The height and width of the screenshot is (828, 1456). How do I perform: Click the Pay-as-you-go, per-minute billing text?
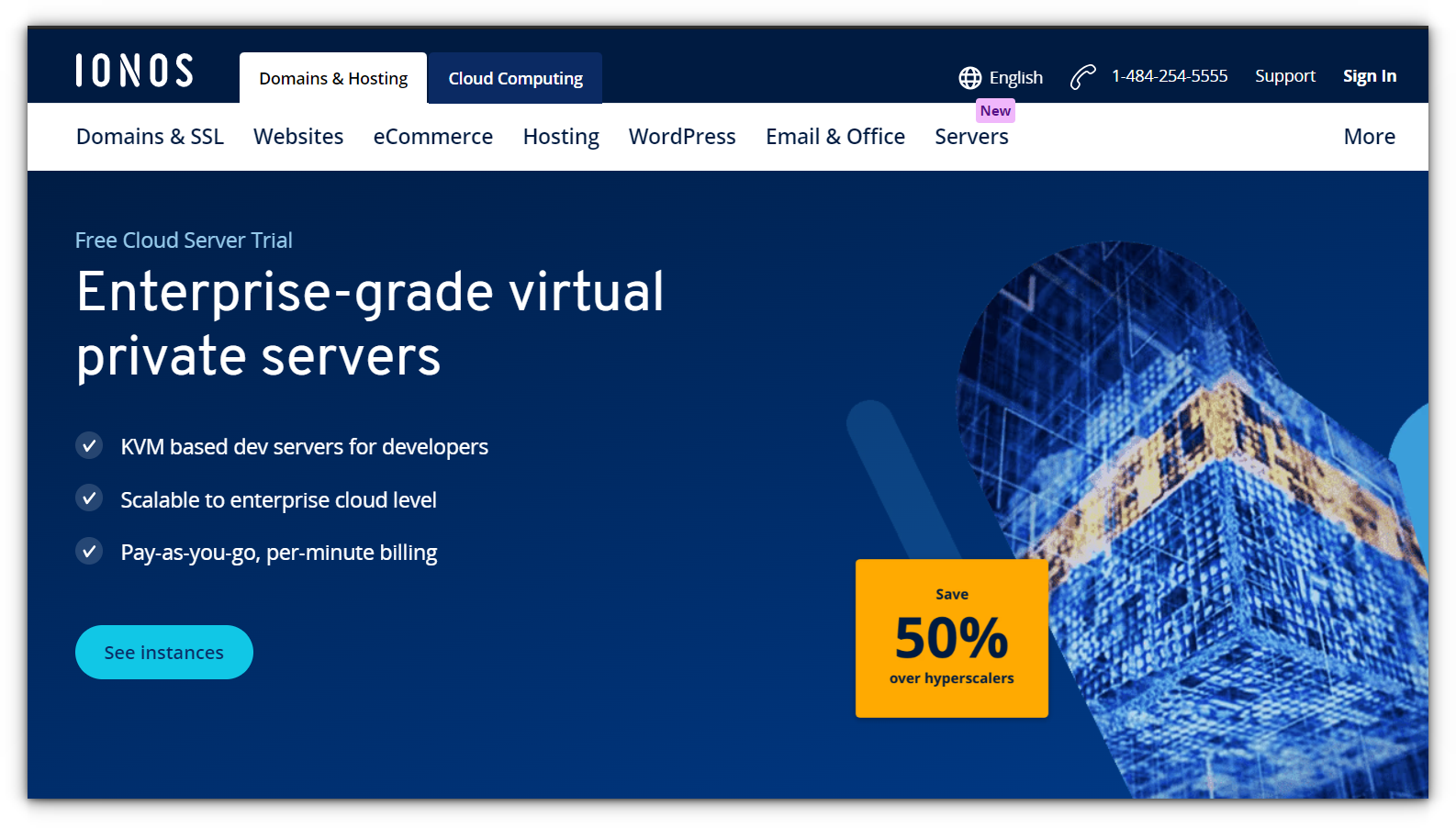pyautogui.click(x=278, y=553)
